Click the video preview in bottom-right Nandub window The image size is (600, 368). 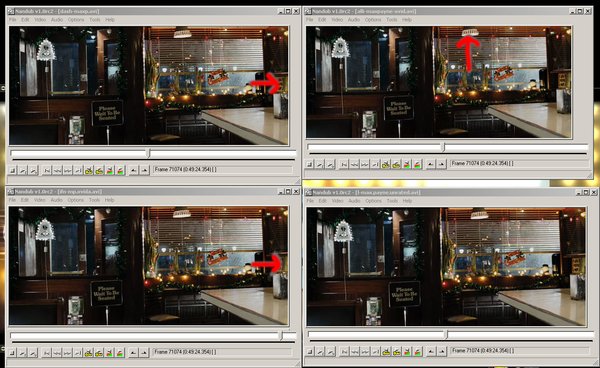(446, 267)
